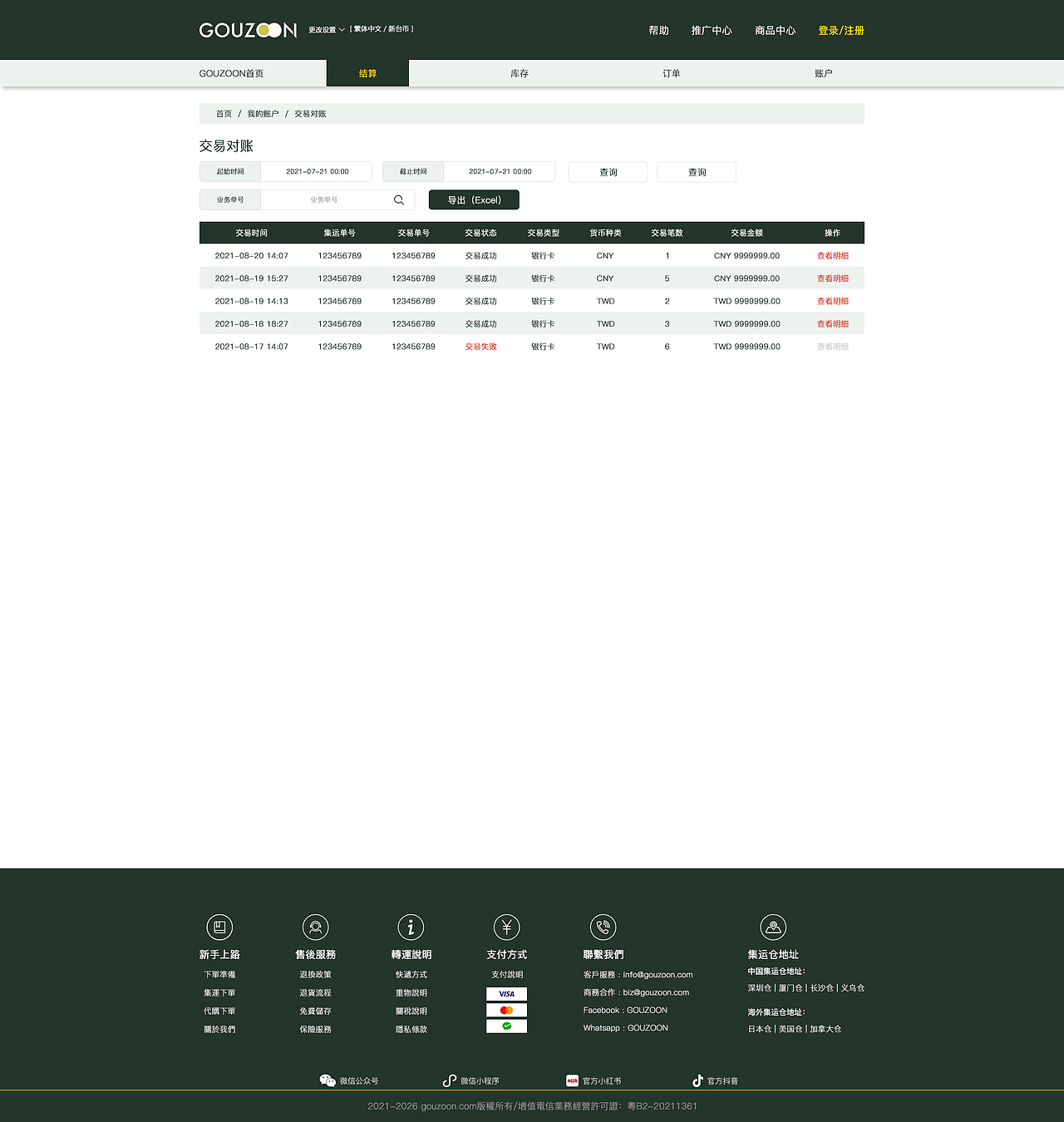Image resolution: width=1064 pixels, height=1122 pixels.
Task: Click the first 查询 button
Action: coord(608,172)
